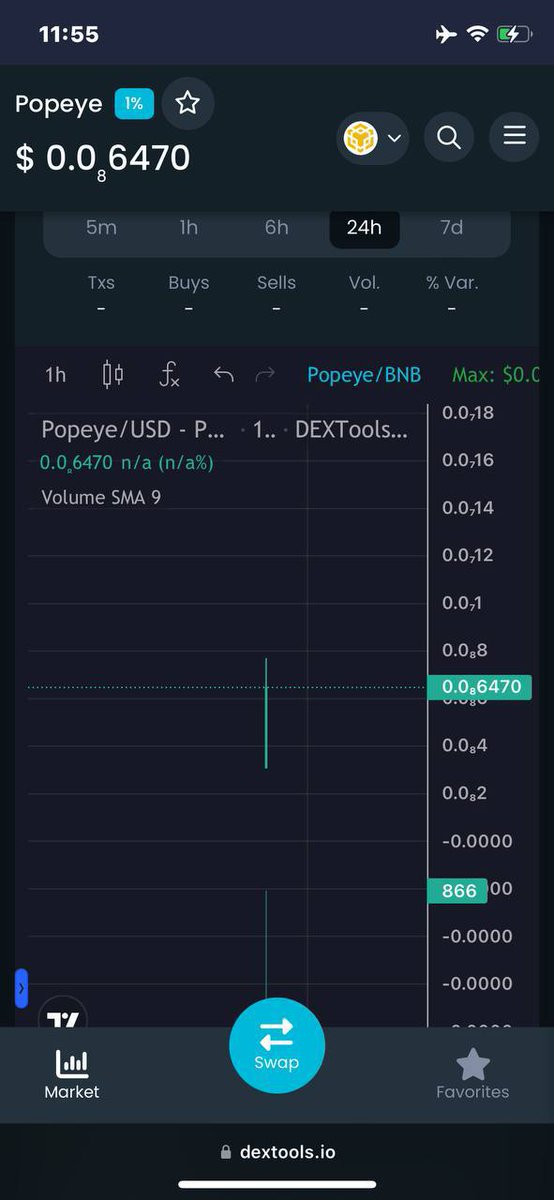
Task: Click the 866 volume axis label
Action: click(x=458, y=890)
